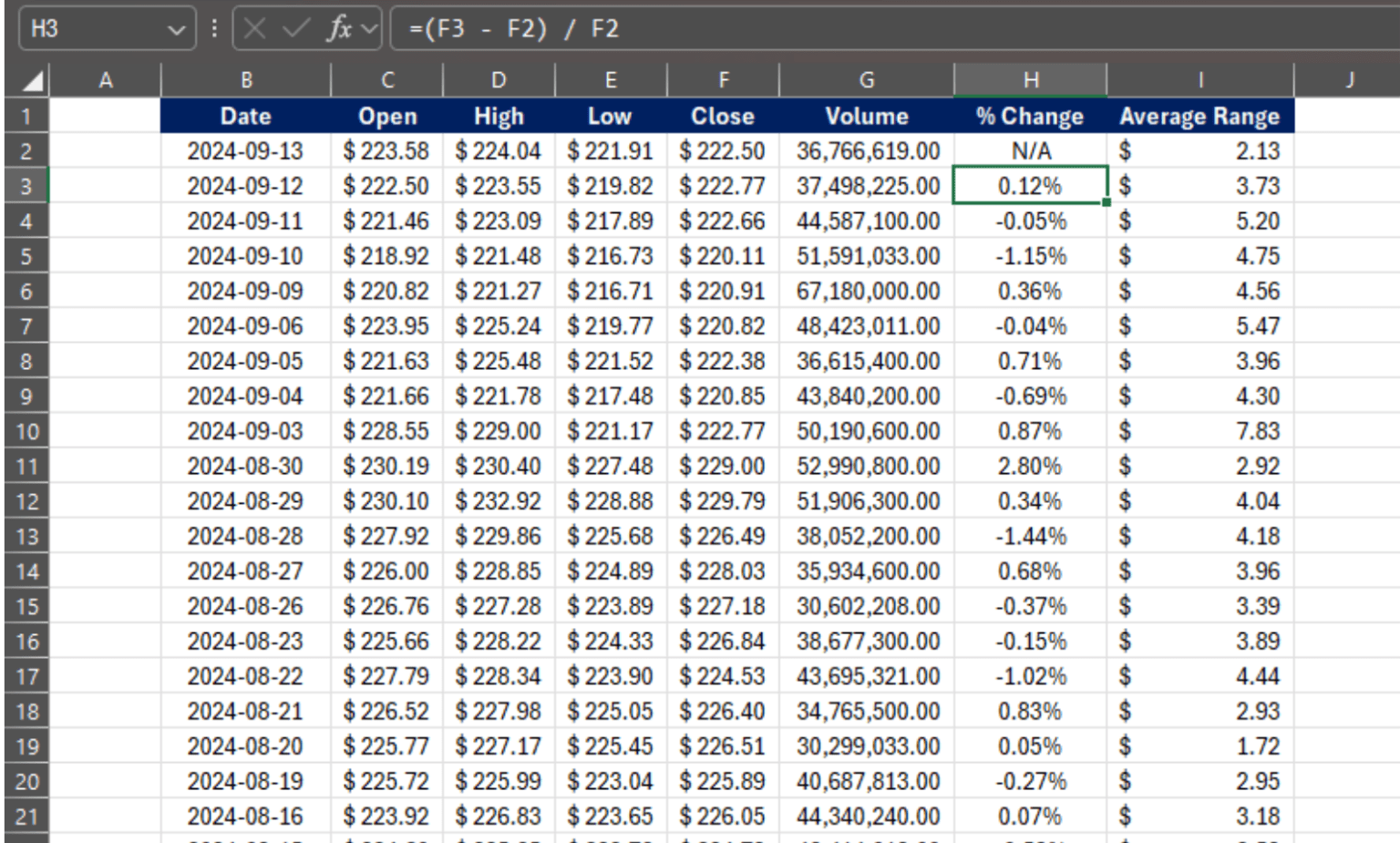The width and height of the screenshot is (1400, 843).
Task: Select row 2 header
Action: 26,150
